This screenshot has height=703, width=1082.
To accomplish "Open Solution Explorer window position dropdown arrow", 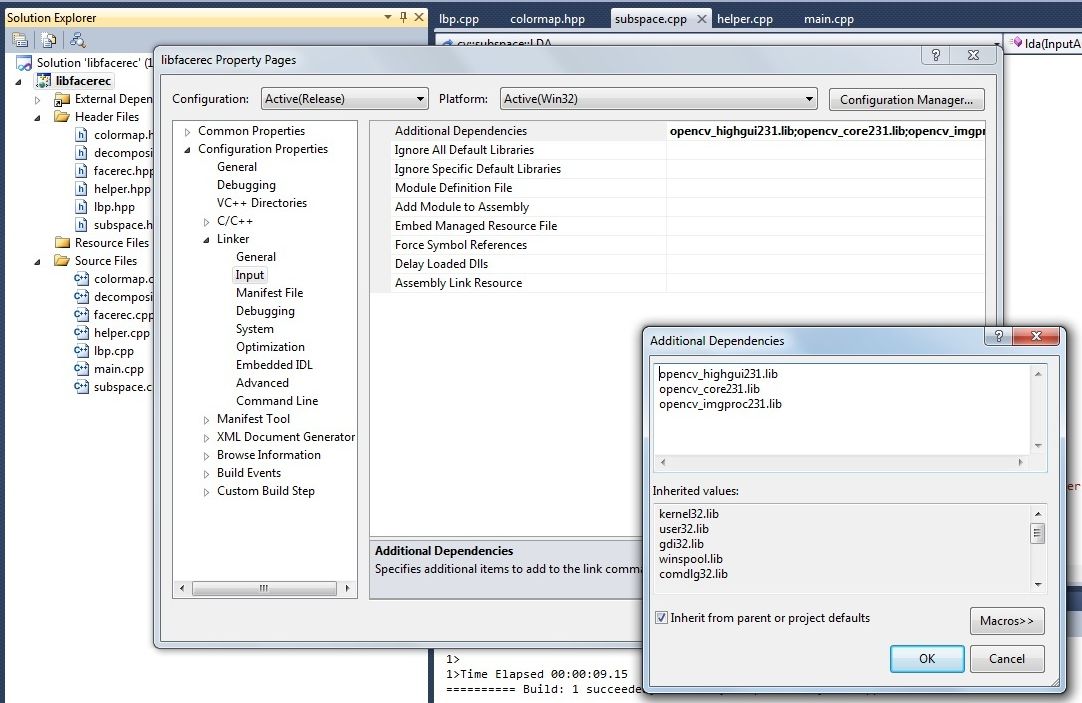I will [x=388, y=17].
